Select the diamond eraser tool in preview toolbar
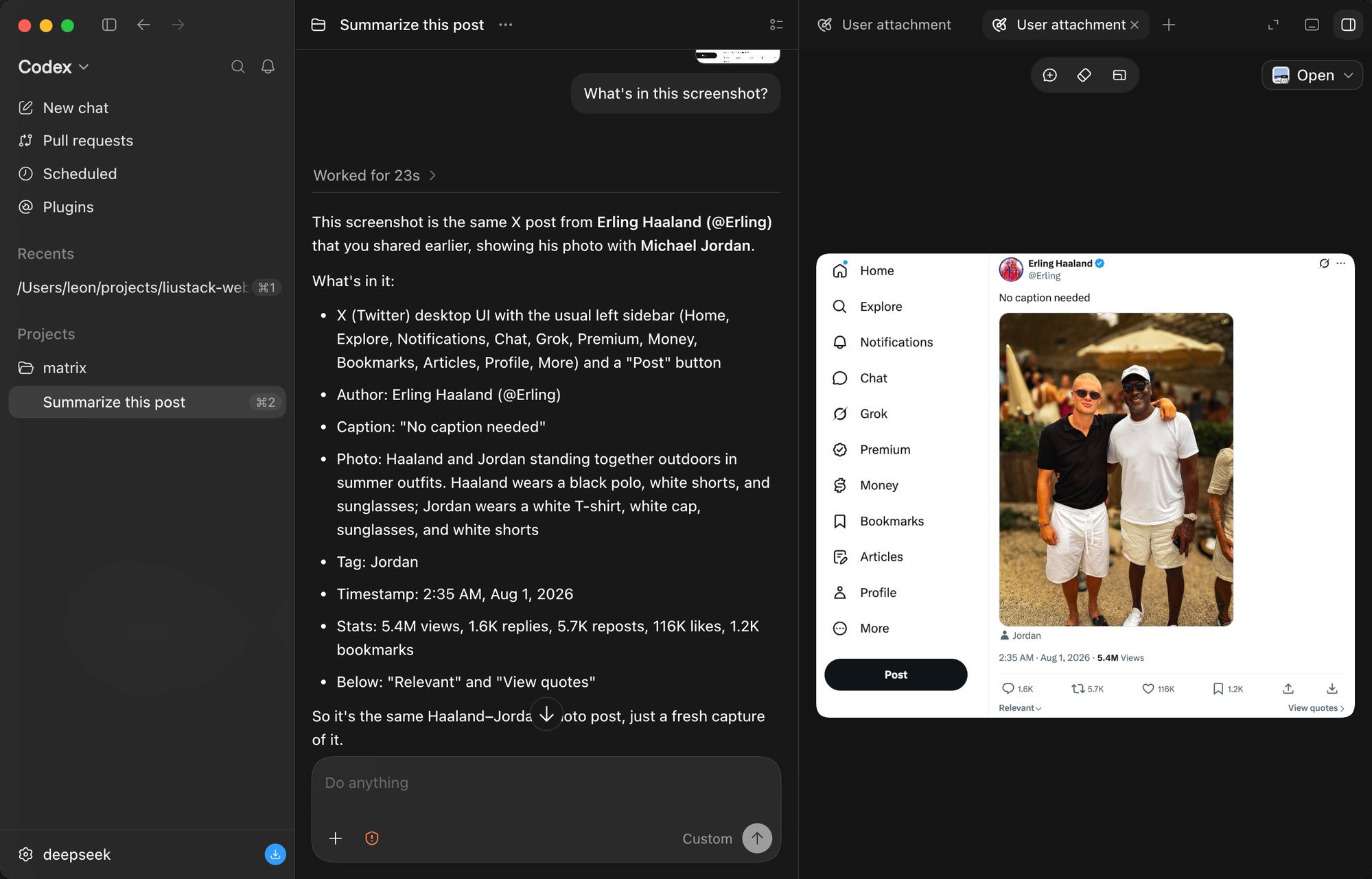 point(1084,75)
